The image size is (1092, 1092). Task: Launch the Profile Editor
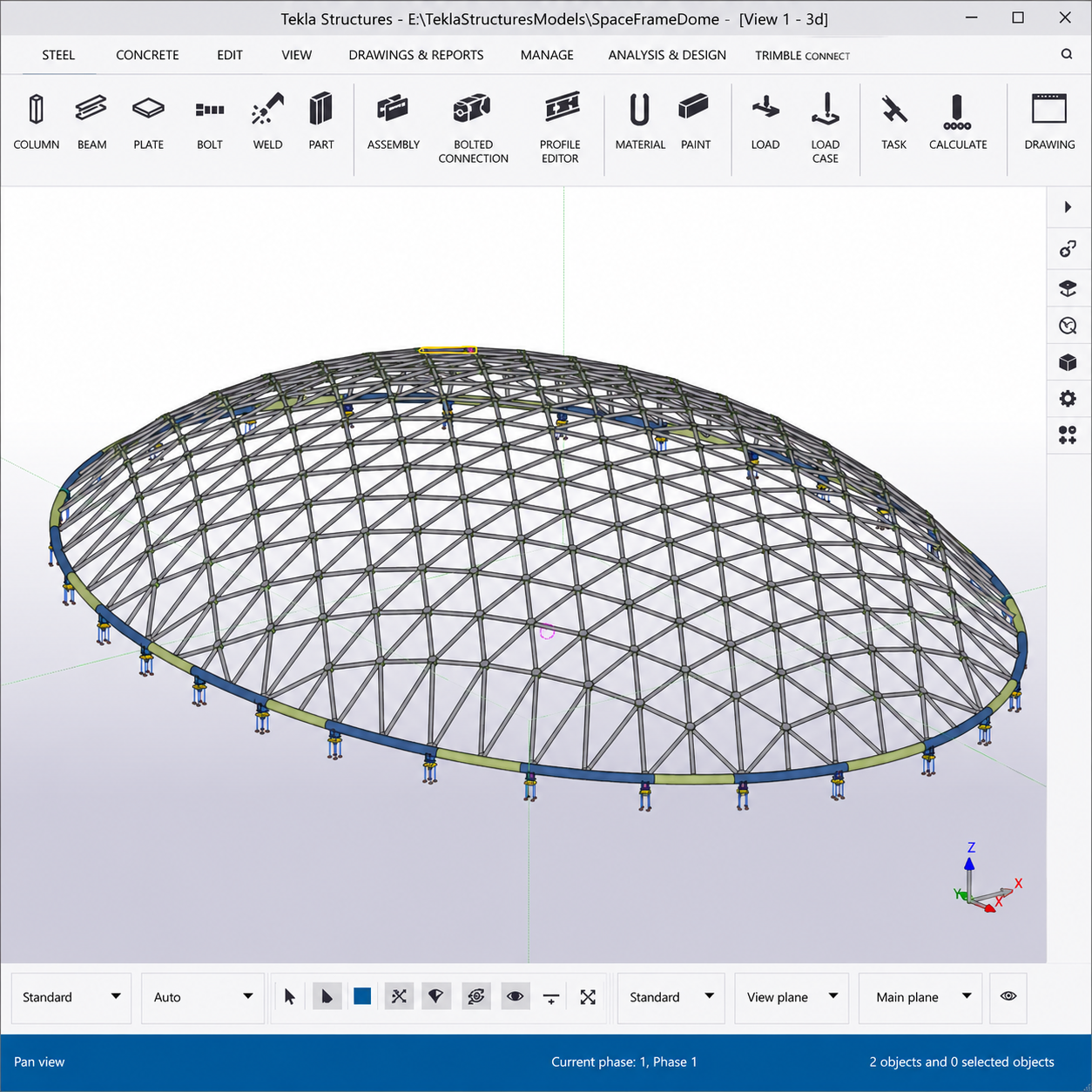point(560,128)
